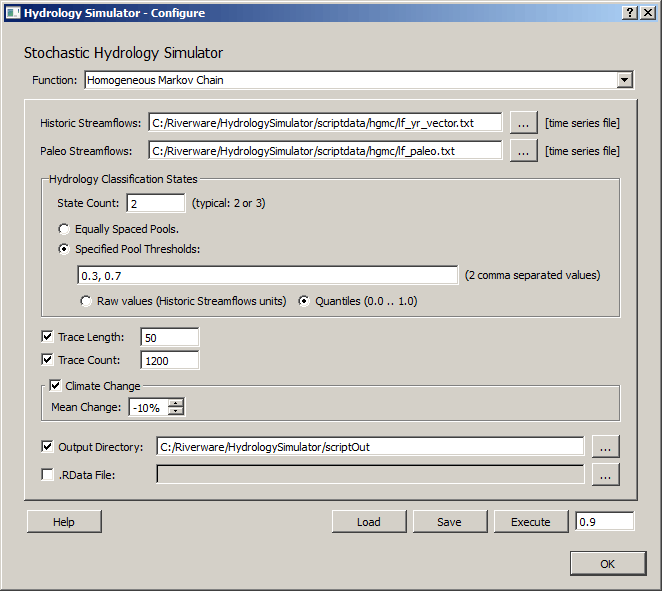Image resolution: width=662 pixels, height=591 pixels.
Task: Toggle the Trace Length checkbox
Action: point(47,336)
